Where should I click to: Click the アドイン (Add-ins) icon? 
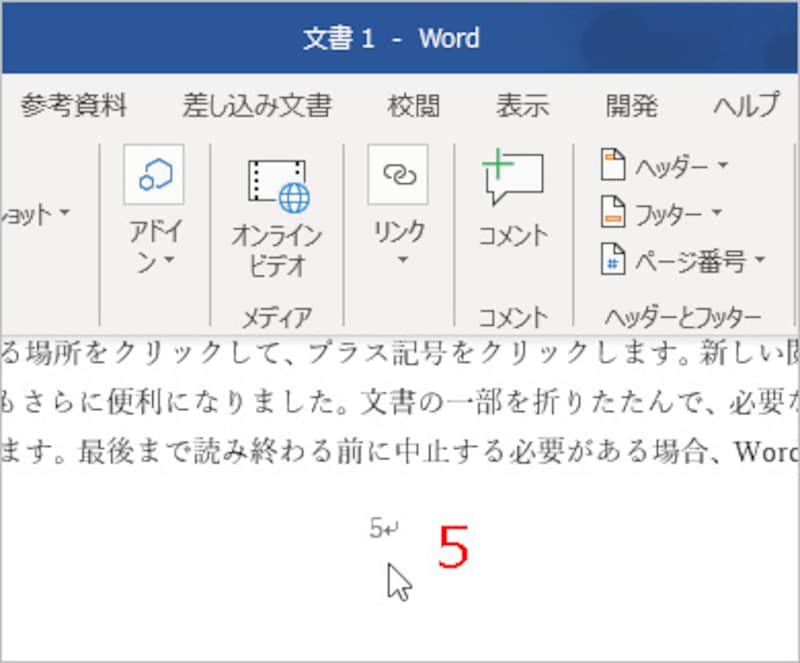(153, 175)
